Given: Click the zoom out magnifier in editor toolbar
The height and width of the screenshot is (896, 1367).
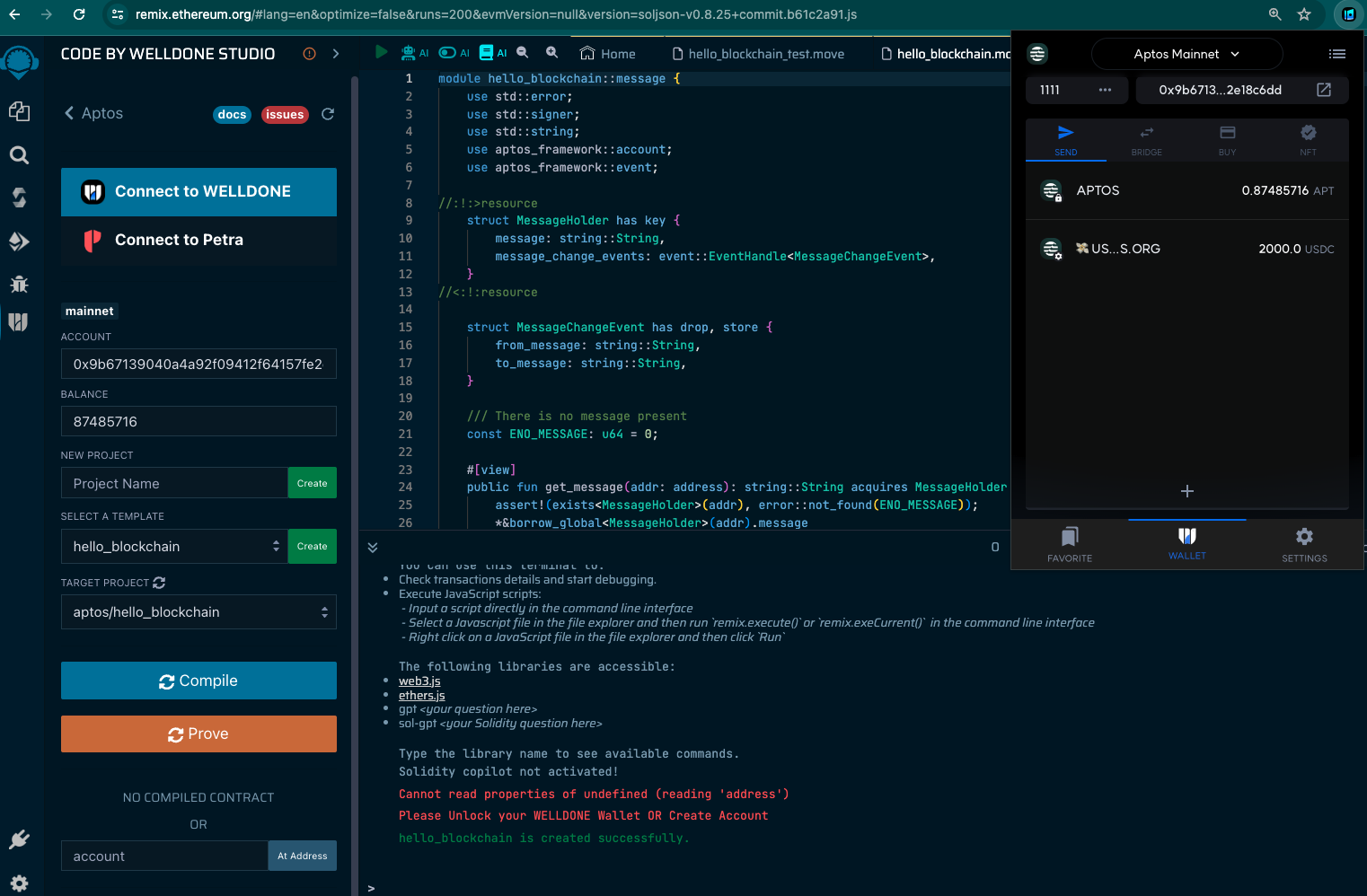Looking at the screenshot, I should point(523,53).
